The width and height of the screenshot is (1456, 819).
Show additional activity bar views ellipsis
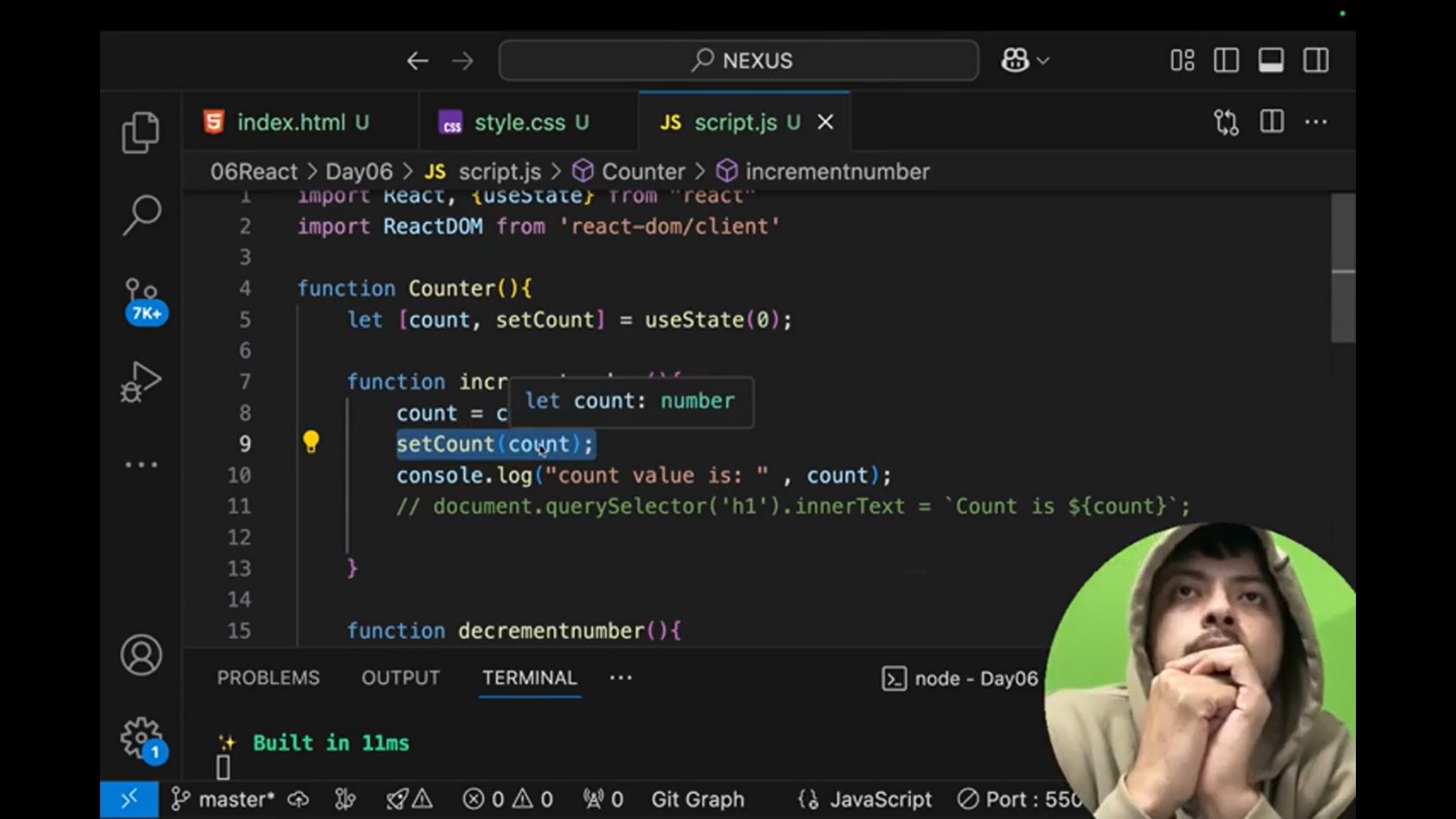pyautogui.click(x=141, y=464)
